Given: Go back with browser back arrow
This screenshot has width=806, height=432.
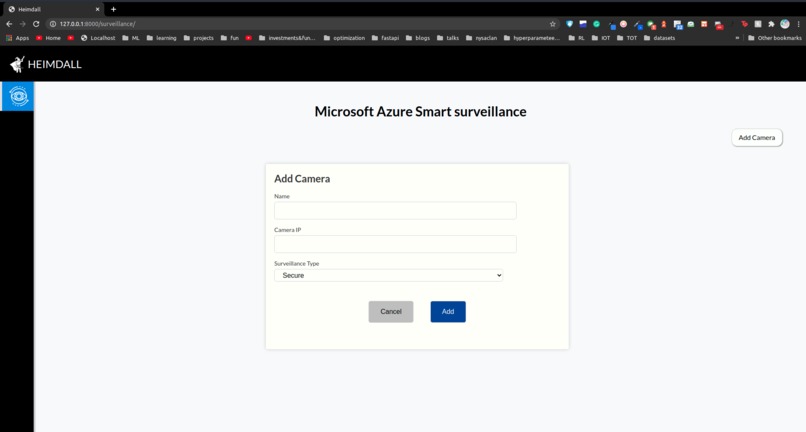Looking at the screenshot, I should click(x=9, y=24).
